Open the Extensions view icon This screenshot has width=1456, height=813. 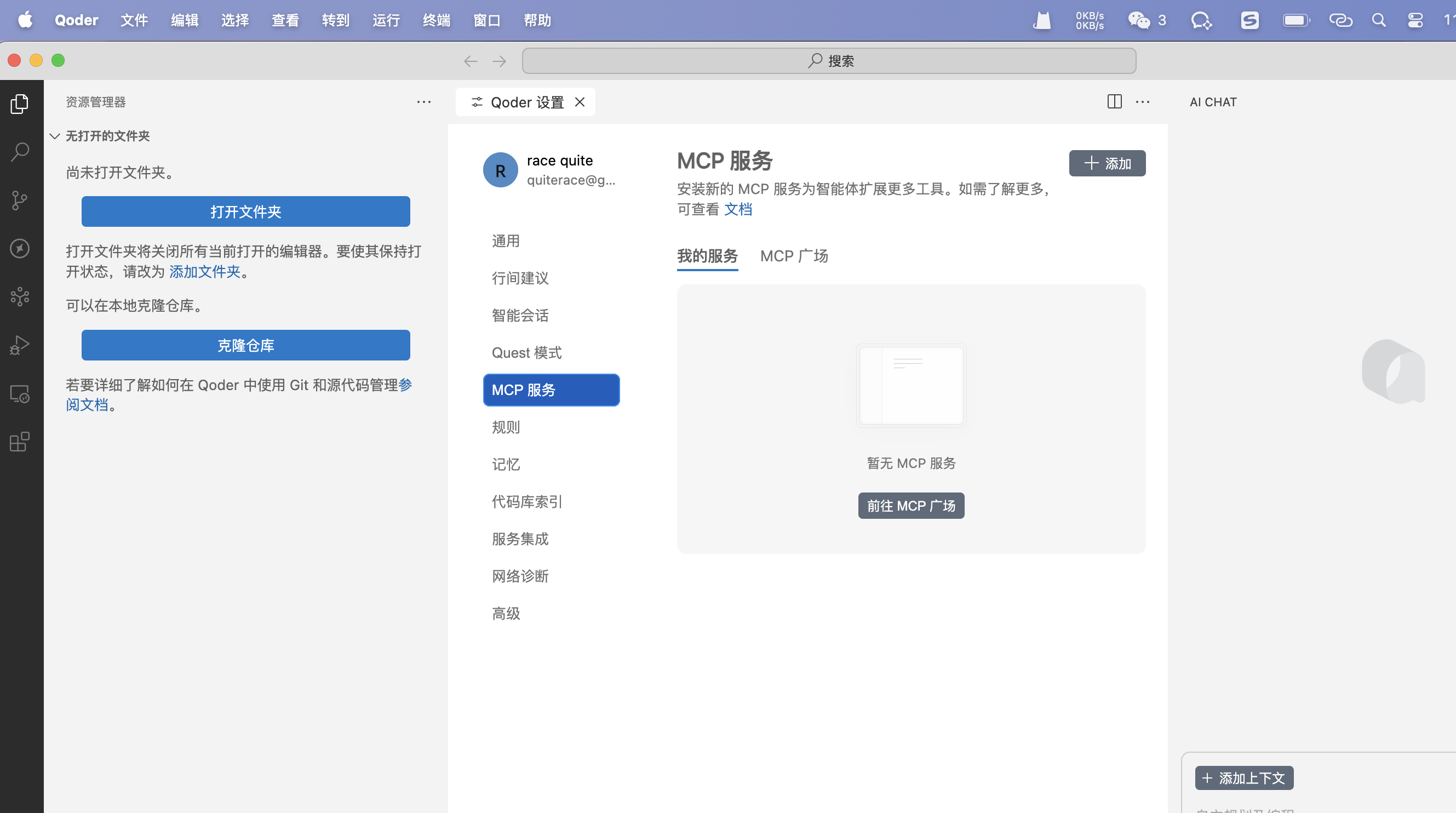[20, 442]
